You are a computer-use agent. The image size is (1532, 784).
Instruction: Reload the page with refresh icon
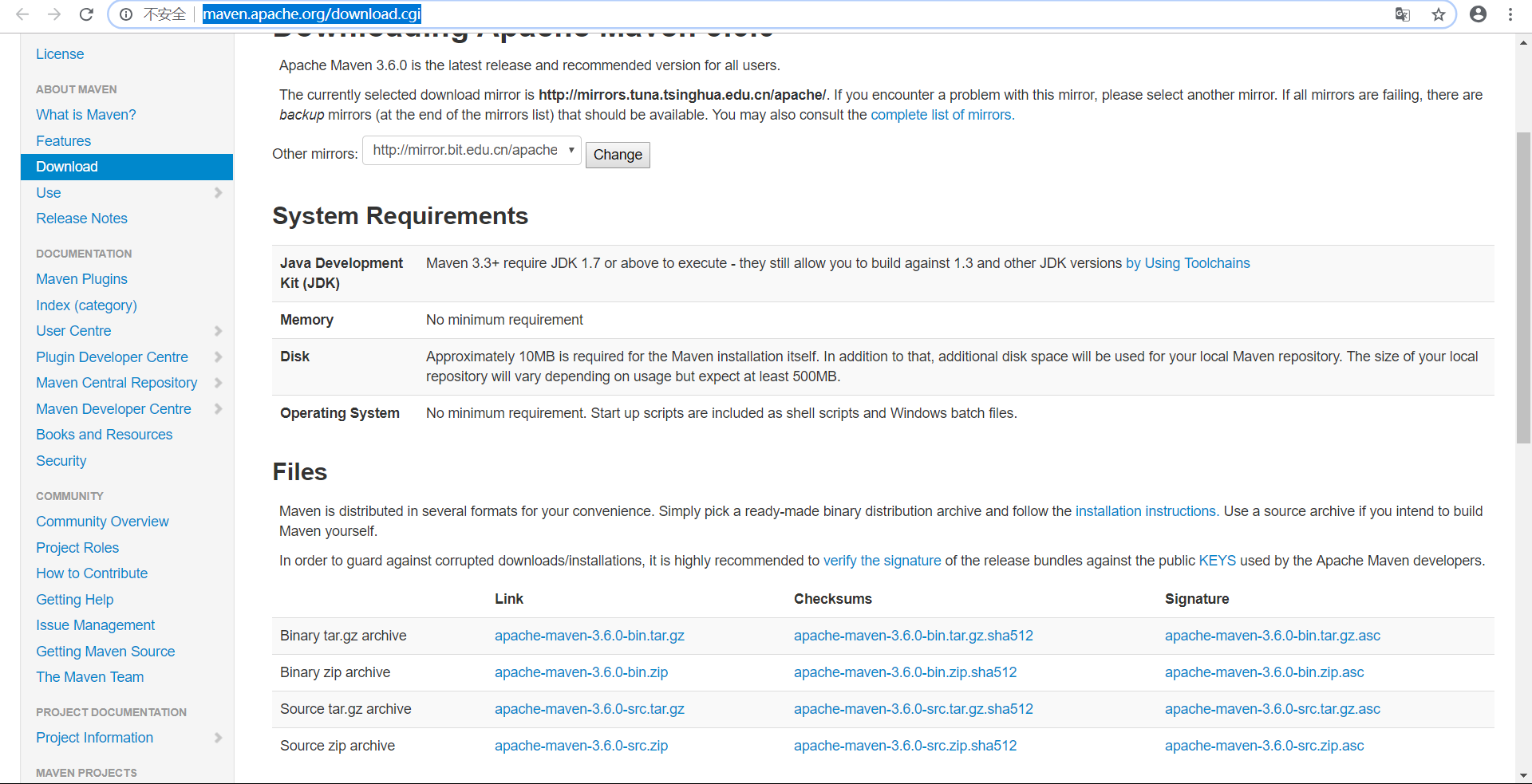(x=86, y=14)
